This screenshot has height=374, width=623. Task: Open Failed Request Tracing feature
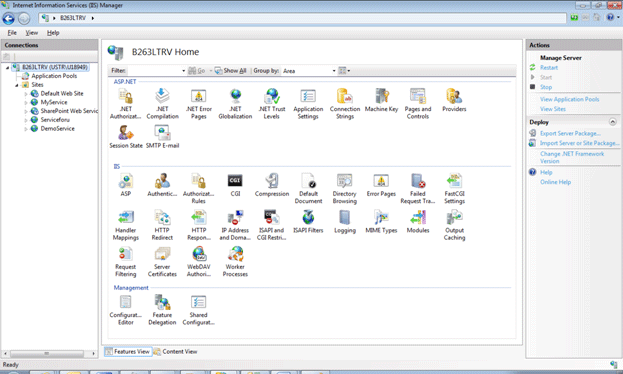418,188
